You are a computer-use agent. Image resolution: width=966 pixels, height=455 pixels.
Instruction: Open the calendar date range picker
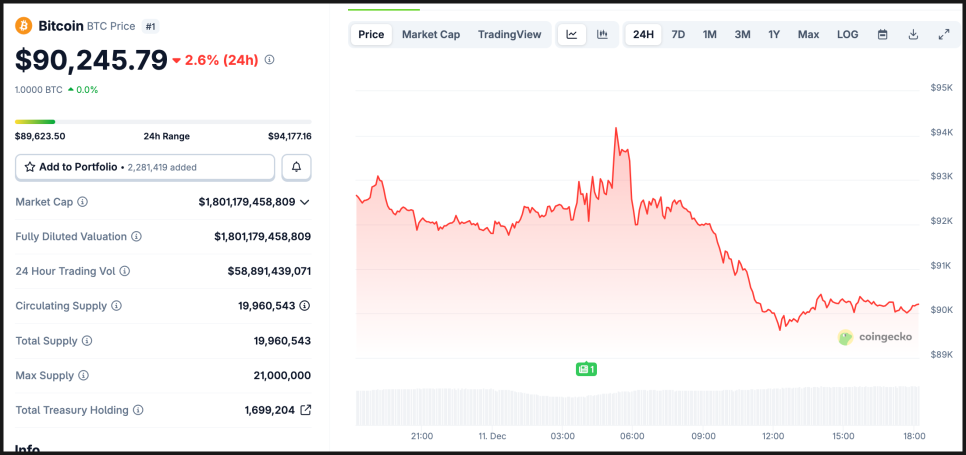[x=882, y=34]
